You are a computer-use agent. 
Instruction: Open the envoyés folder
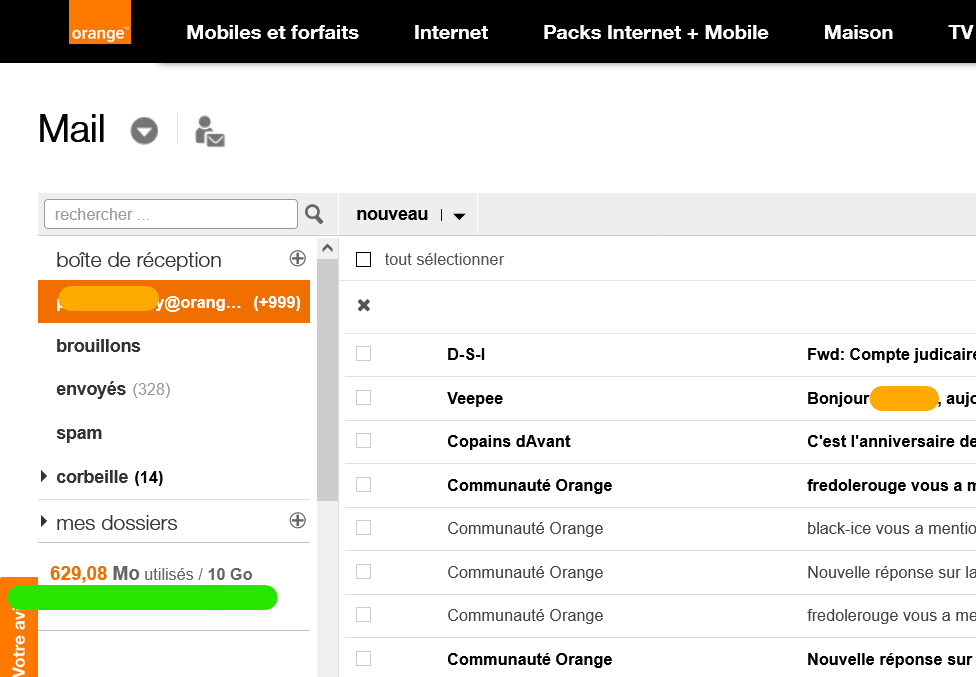(x=113, y=389)
